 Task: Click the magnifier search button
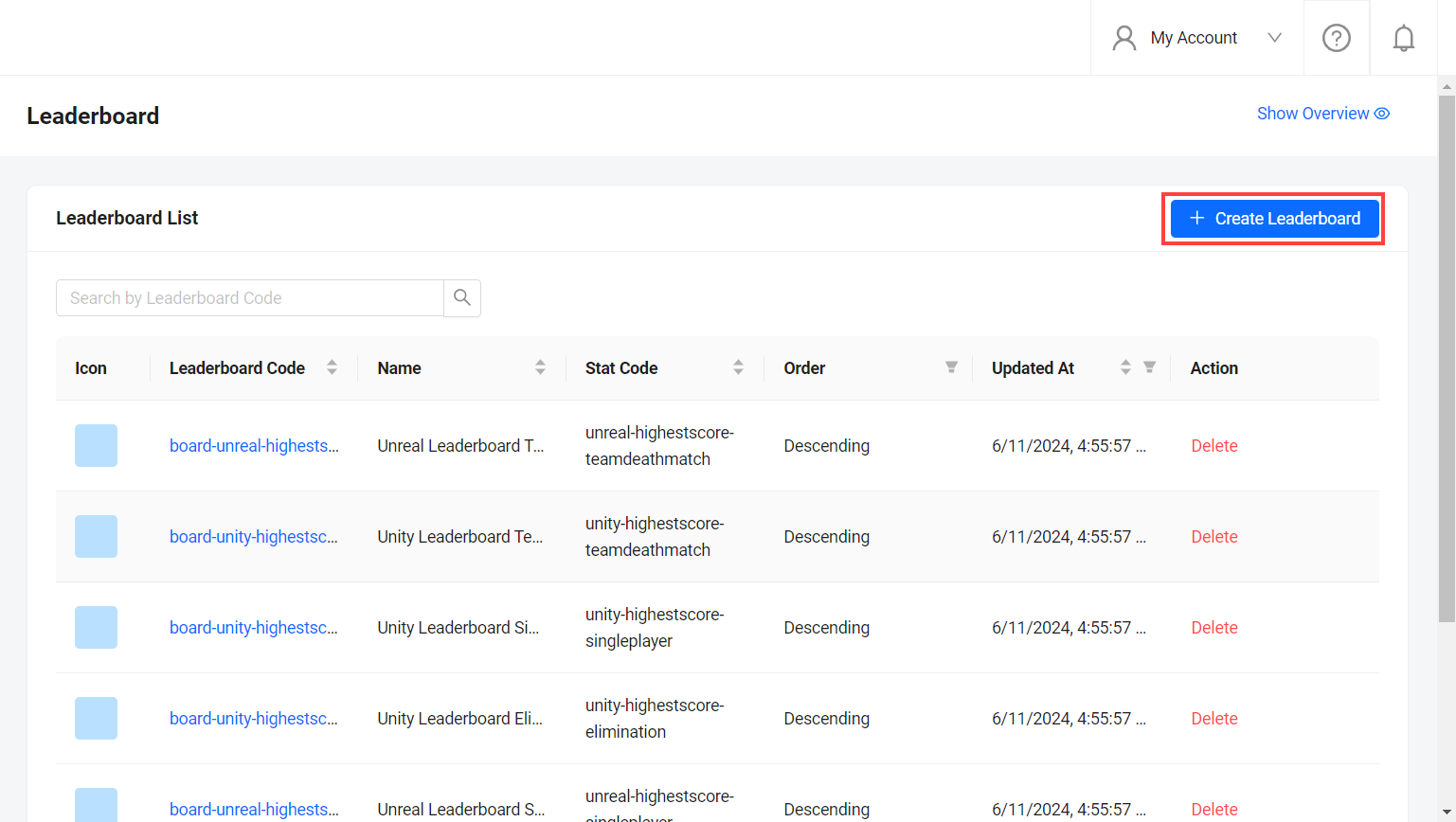(462, 297)
